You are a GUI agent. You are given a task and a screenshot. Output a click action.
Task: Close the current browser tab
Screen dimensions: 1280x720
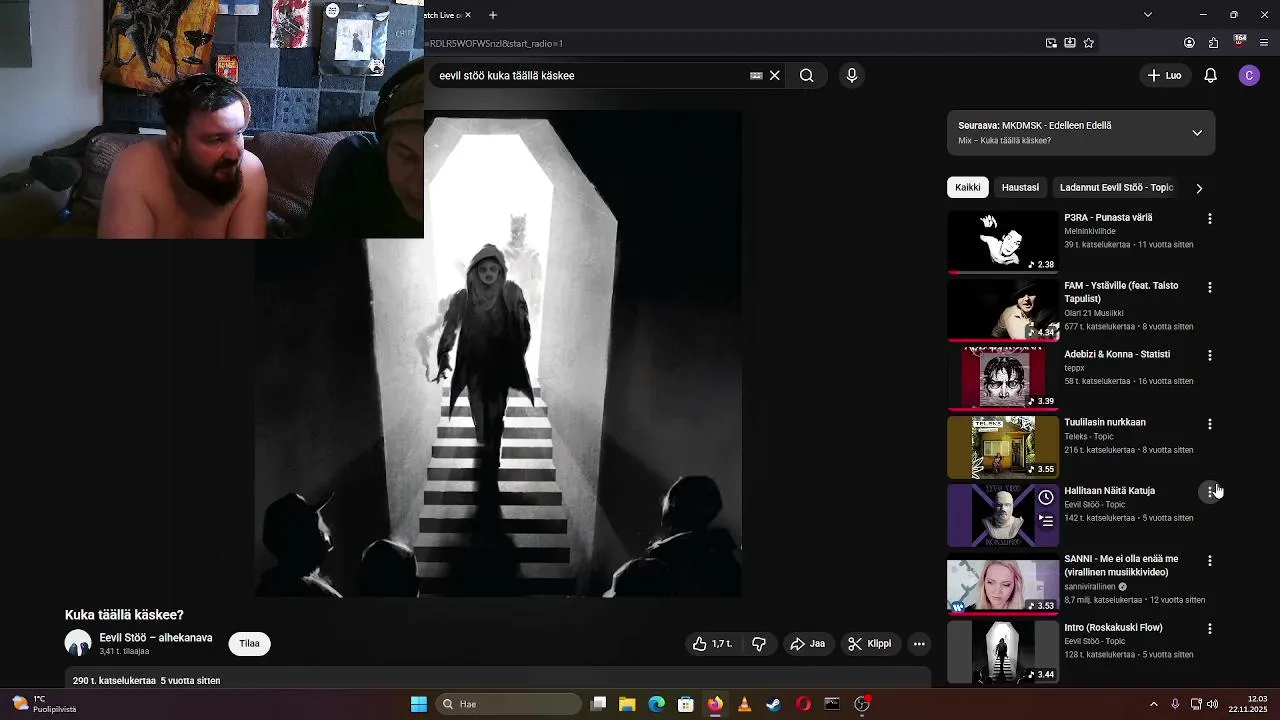click(x=467, y=15)
